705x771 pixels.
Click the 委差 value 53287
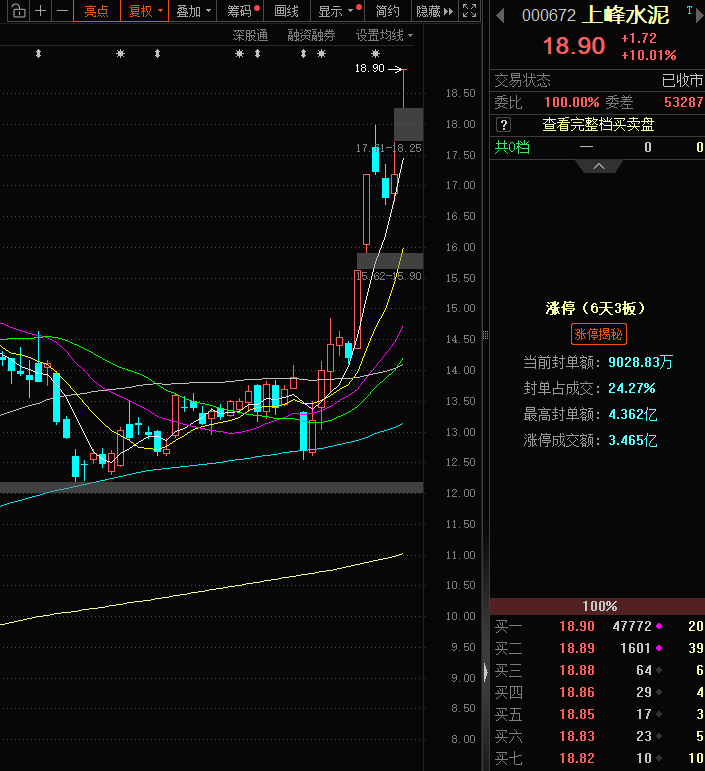[x=683, y=102]
